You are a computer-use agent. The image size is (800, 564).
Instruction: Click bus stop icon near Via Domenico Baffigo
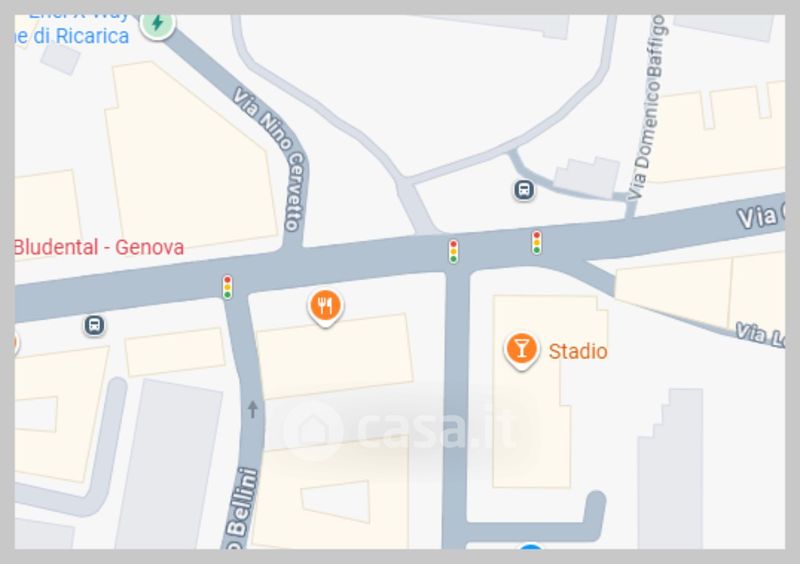[523, 190]
